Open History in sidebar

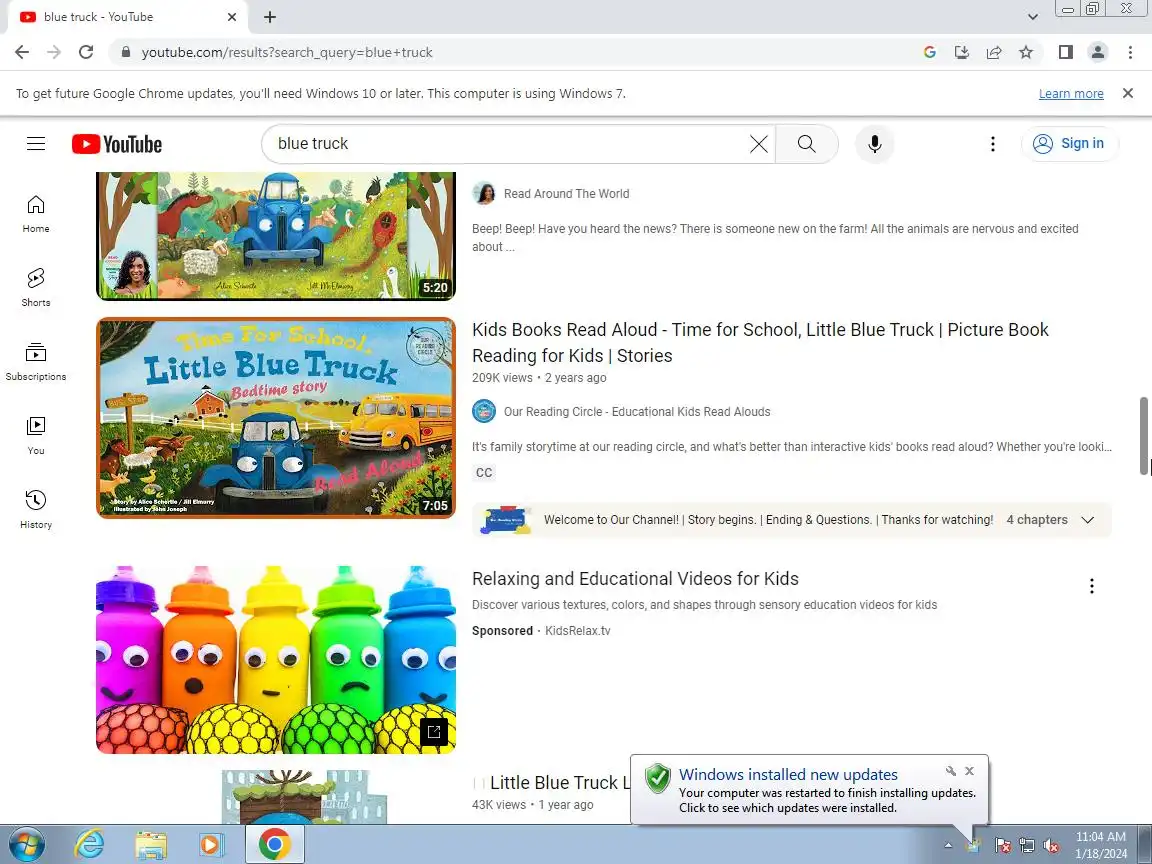35,510
